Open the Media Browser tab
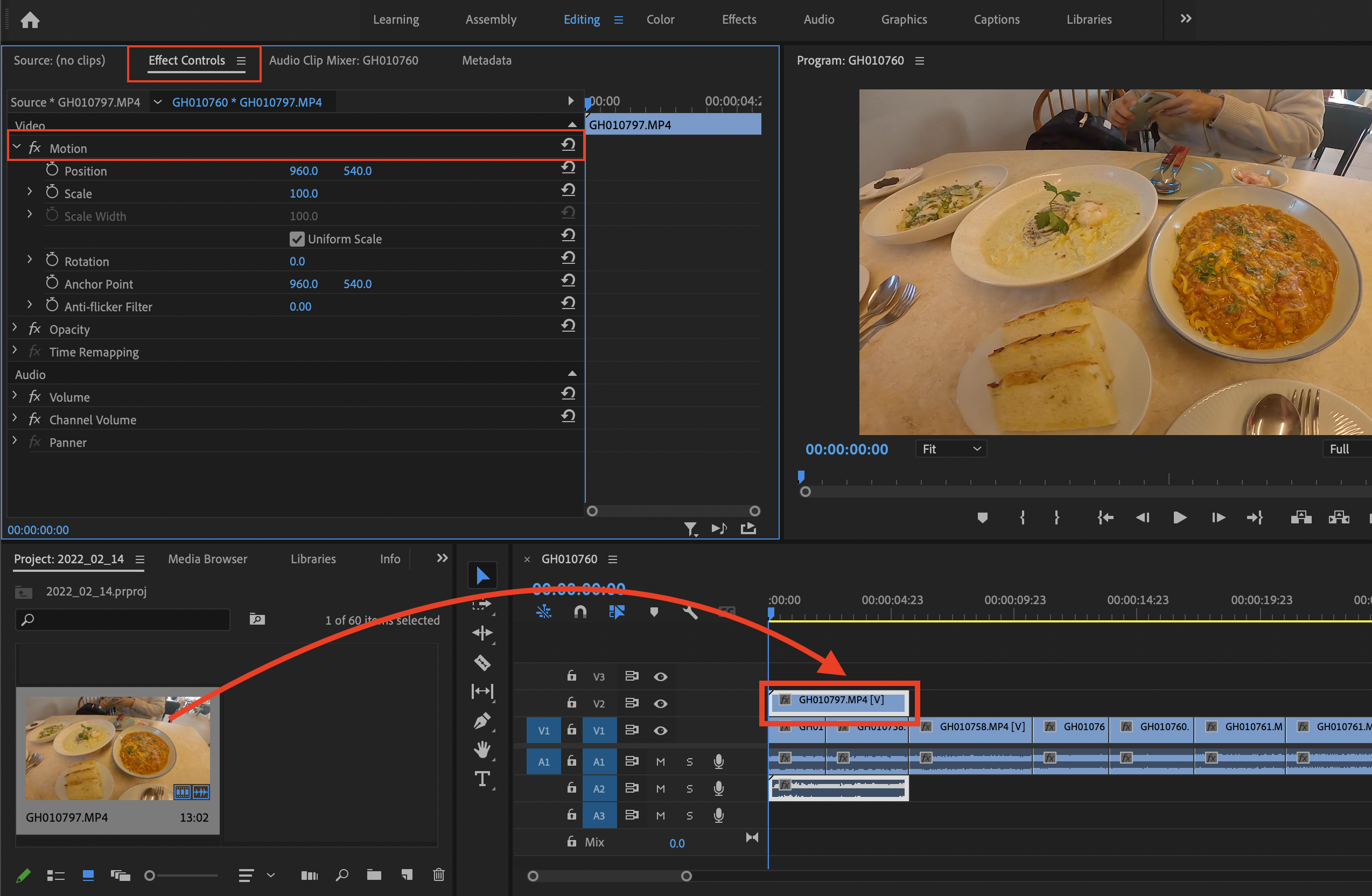1372x896 pixels. (x=207, y=559)
